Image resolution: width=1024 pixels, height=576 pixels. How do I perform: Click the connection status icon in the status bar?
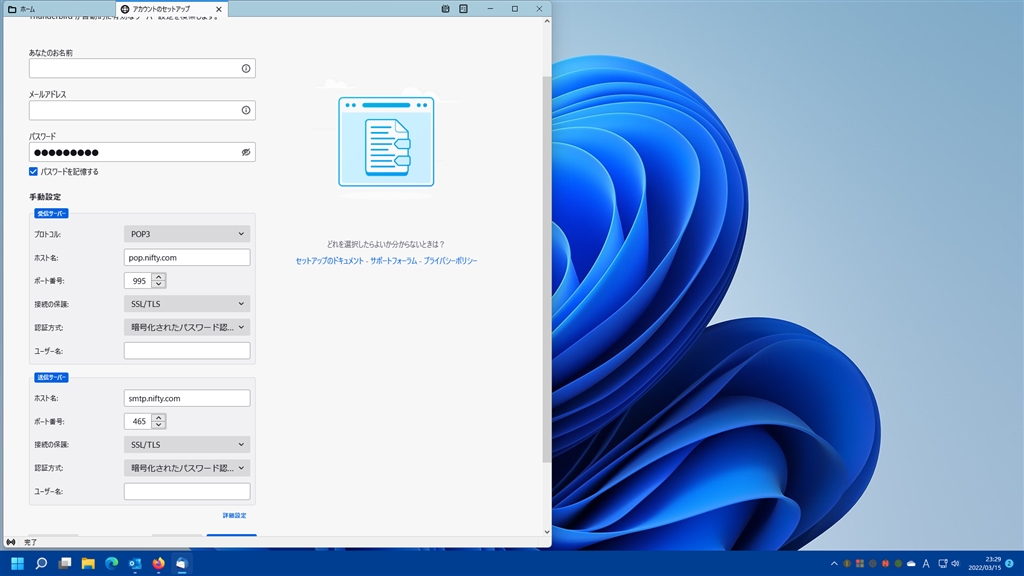[11, 542]
